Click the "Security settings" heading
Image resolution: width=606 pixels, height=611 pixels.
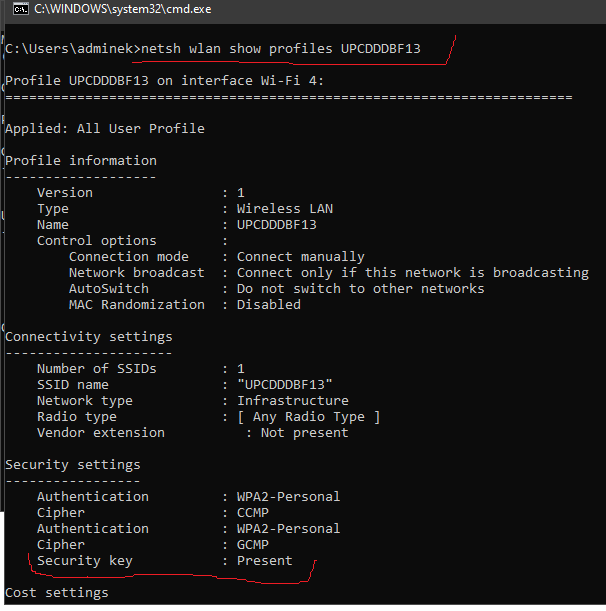coord(73,465)
